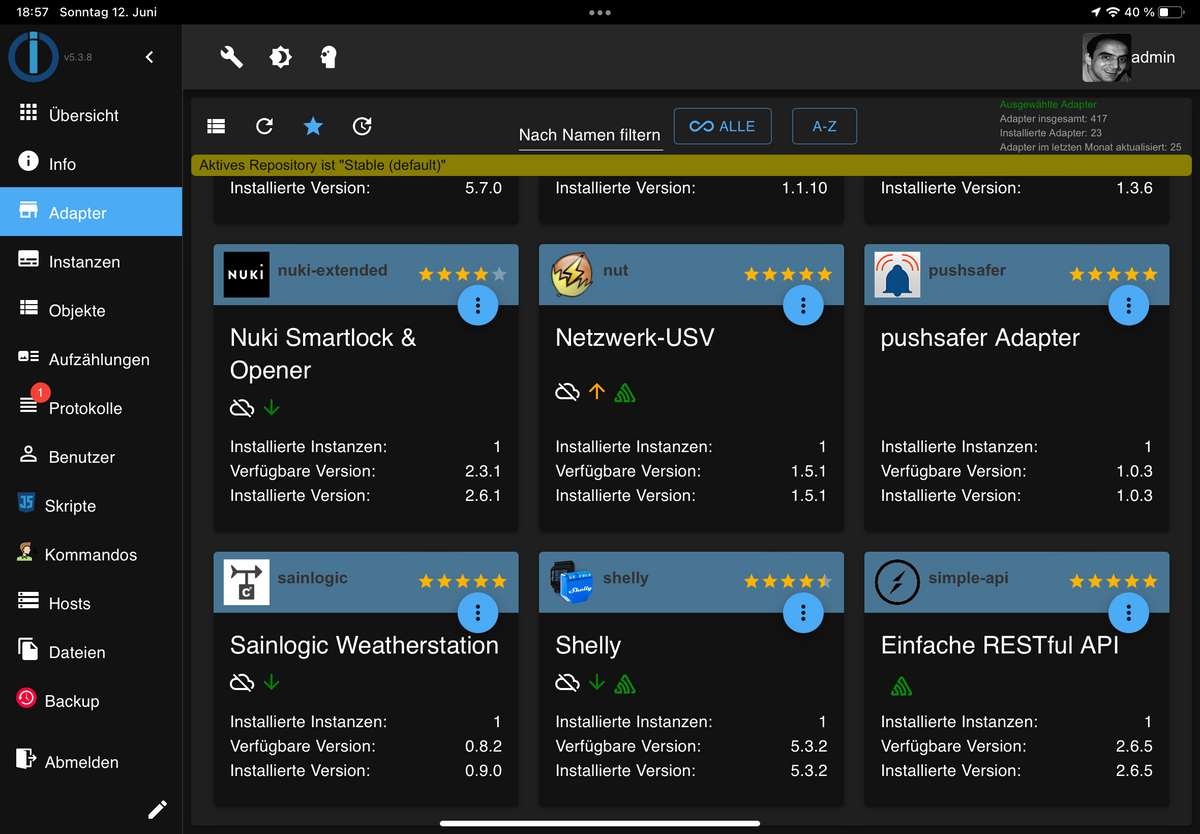Switch adapters to list view
This screenshot has height=834, width=1200.
[216, 126]
